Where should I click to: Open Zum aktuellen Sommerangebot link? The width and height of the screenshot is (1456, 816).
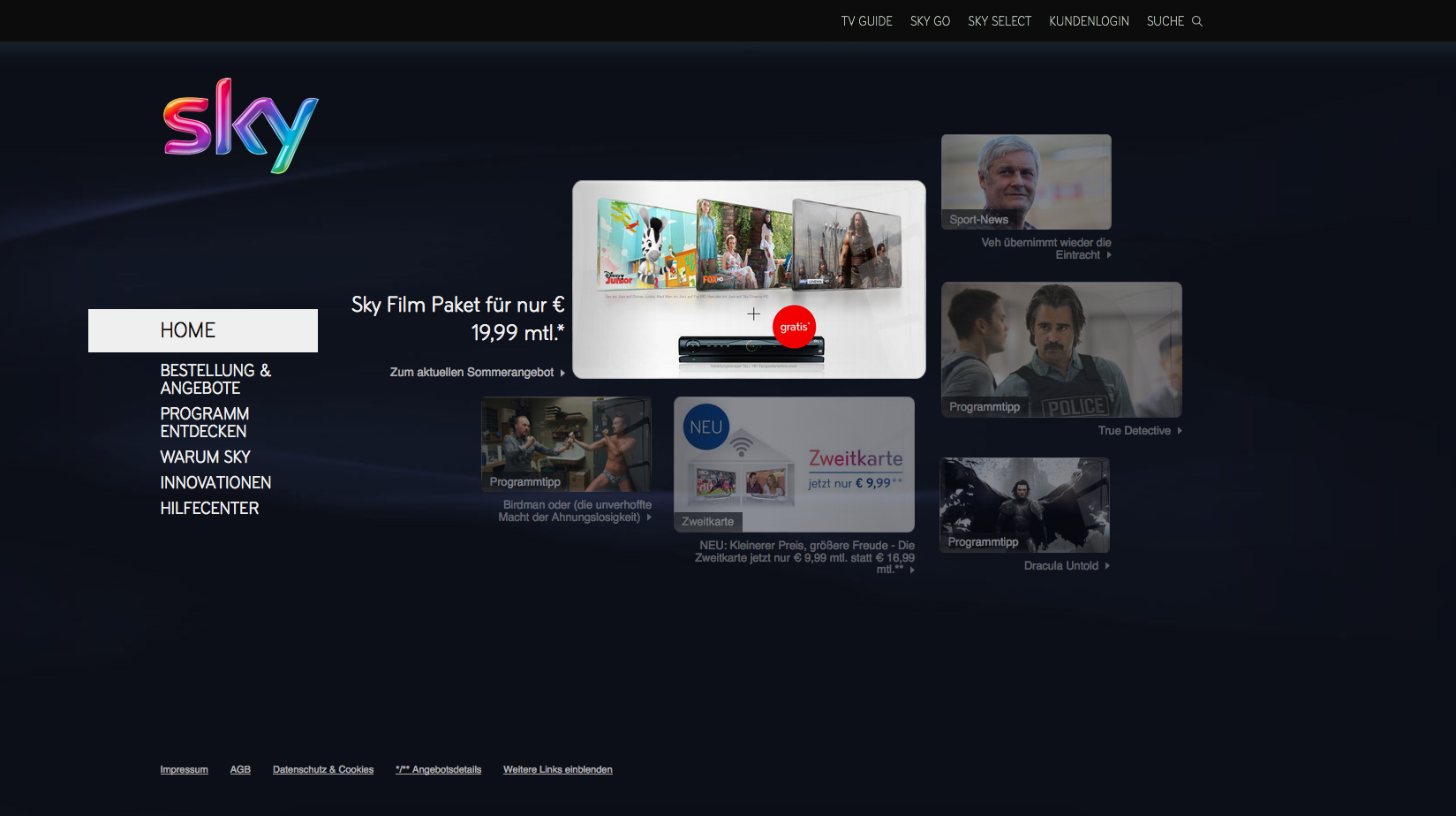(472, 373)
